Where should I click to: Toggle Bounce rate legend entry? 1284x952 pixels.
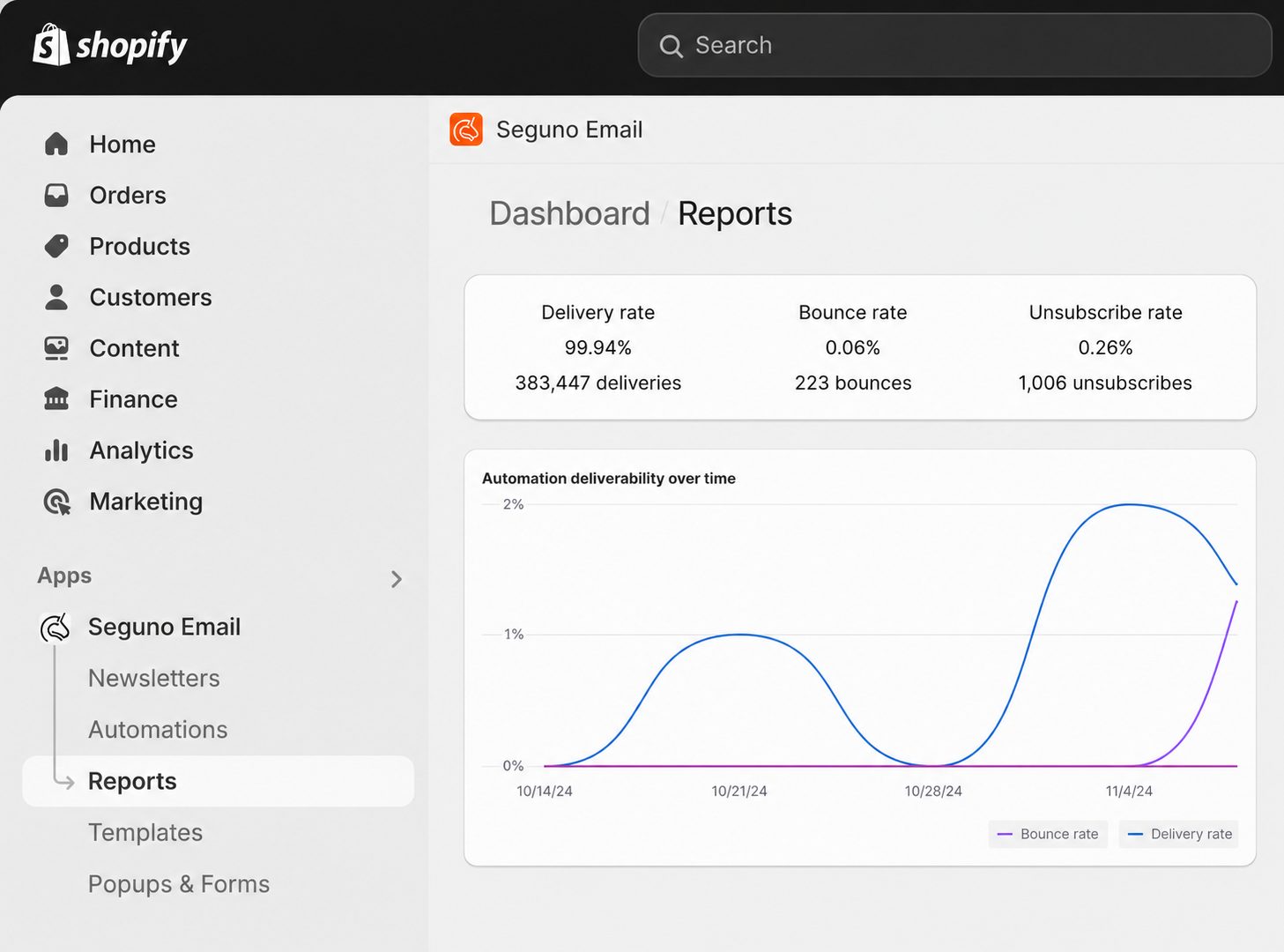point(1048,834)
